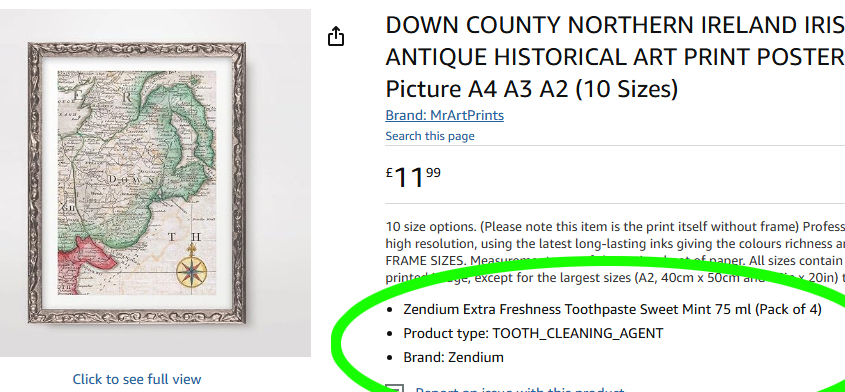
Task: Click the Picture A4 A3 A2 title line
Action: click(531, 89)
